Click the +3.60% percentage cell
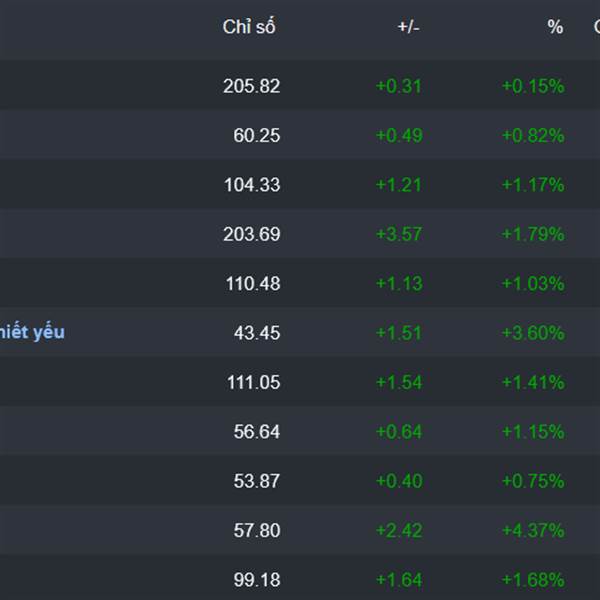600x600 pixels. point(533,333)
